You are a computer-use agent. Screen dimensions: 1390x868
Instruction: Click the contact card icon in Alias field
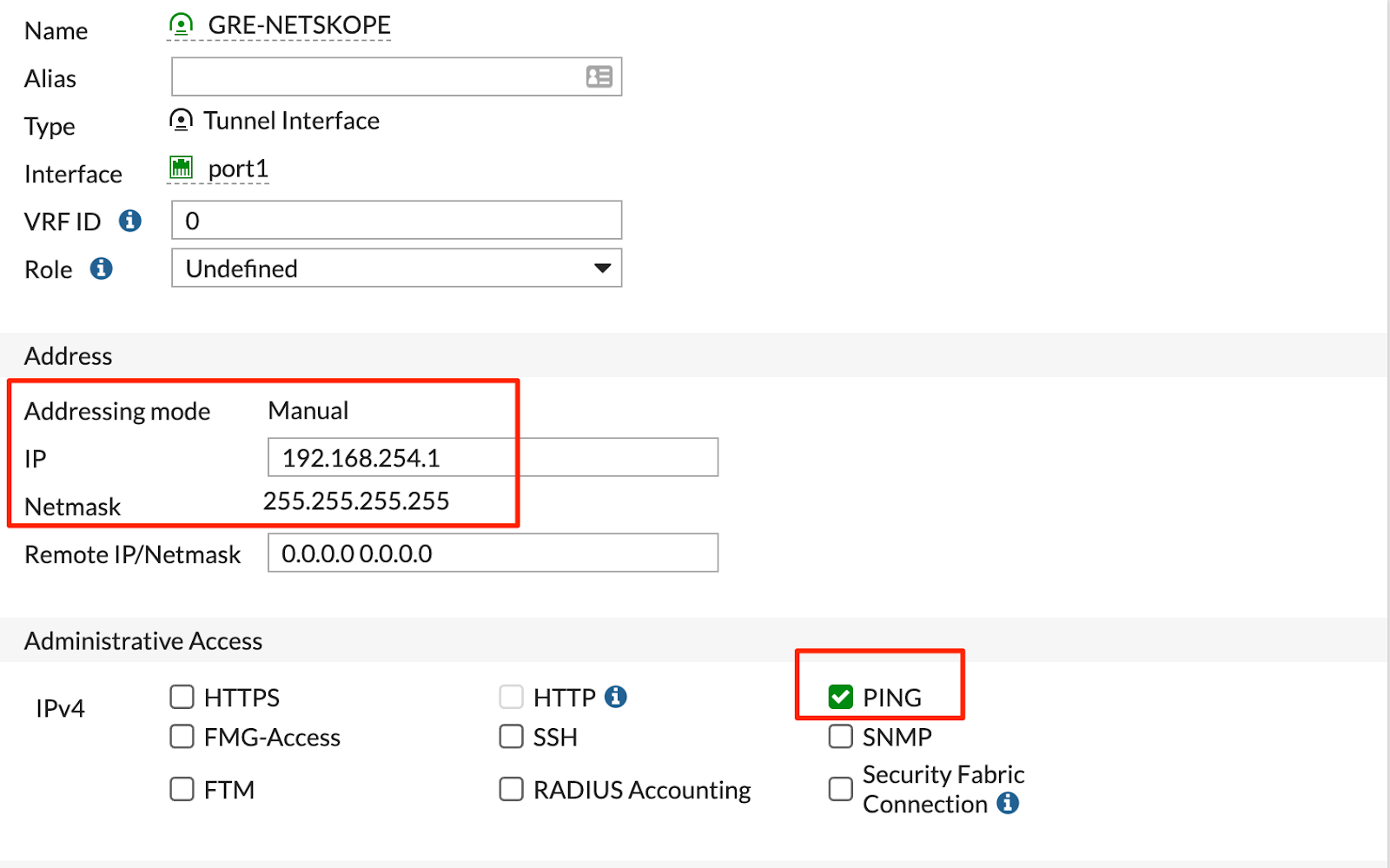(598, 76)
